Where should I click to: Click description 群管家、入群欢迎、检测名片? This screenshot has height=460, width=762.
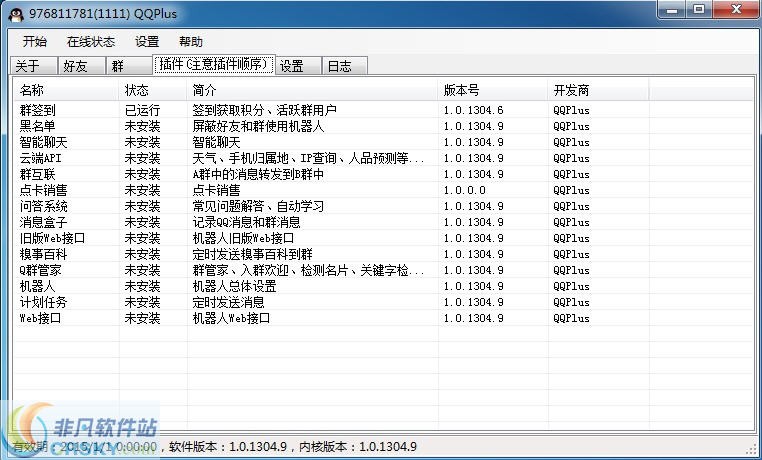(x=308, y=271)
